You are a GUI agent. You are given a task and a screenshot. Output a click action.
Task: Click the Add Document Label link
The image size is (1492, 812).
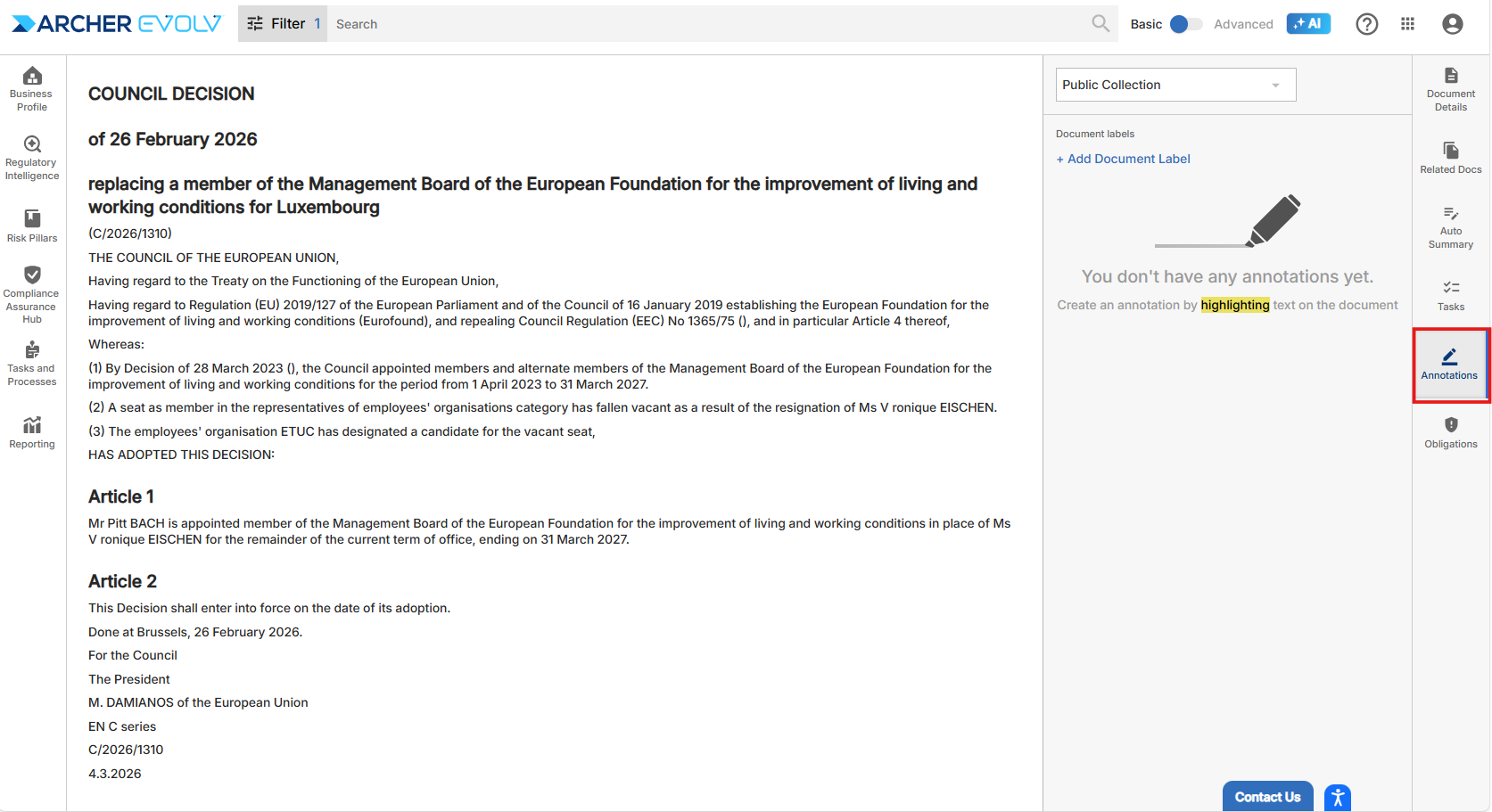(x=1123, y=159)
